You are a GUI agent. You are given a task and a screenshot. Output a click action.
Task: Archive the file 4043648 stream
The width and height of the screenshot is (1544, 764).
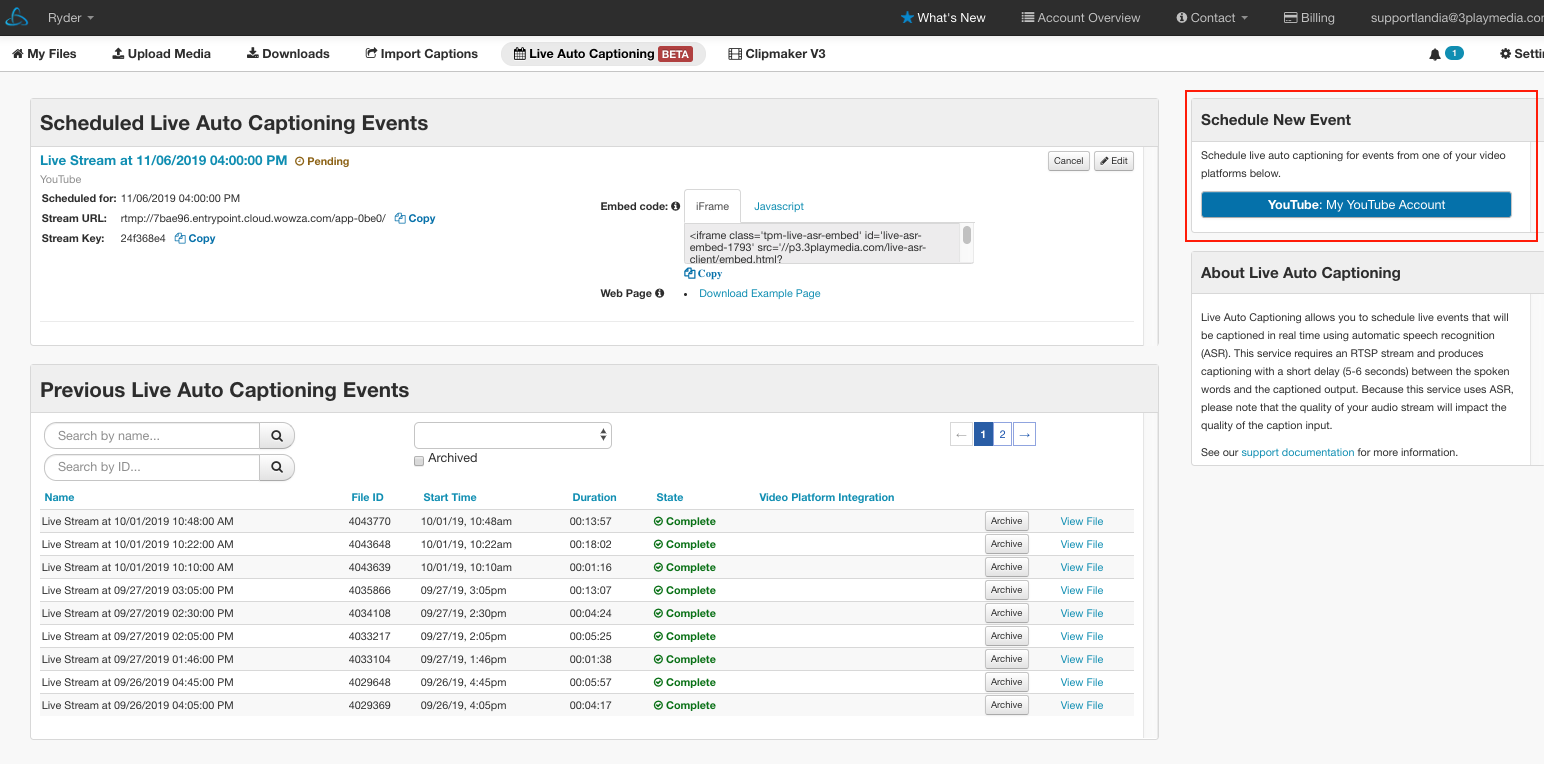click(x=1007, y=544)
